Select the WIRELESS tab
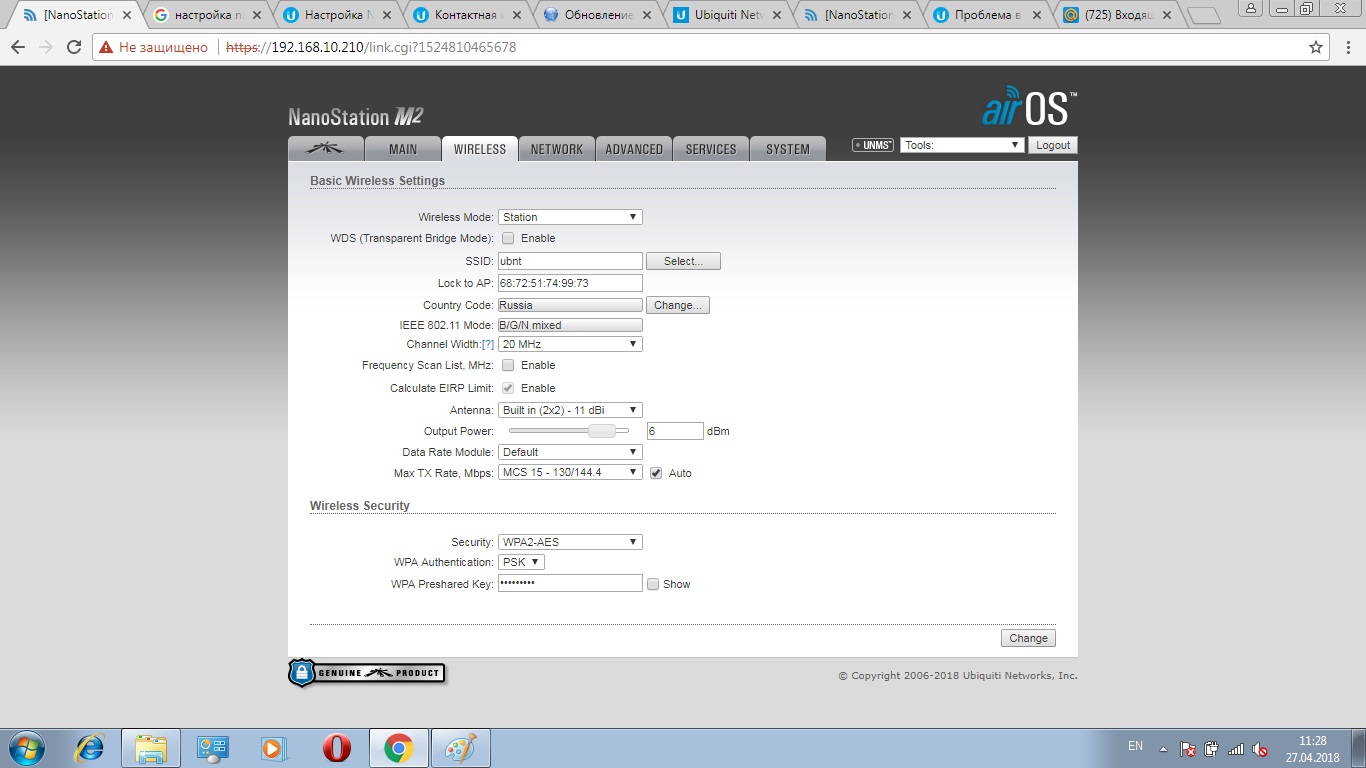Viewport: 1366px width, 768px height. tap(480, 148)
